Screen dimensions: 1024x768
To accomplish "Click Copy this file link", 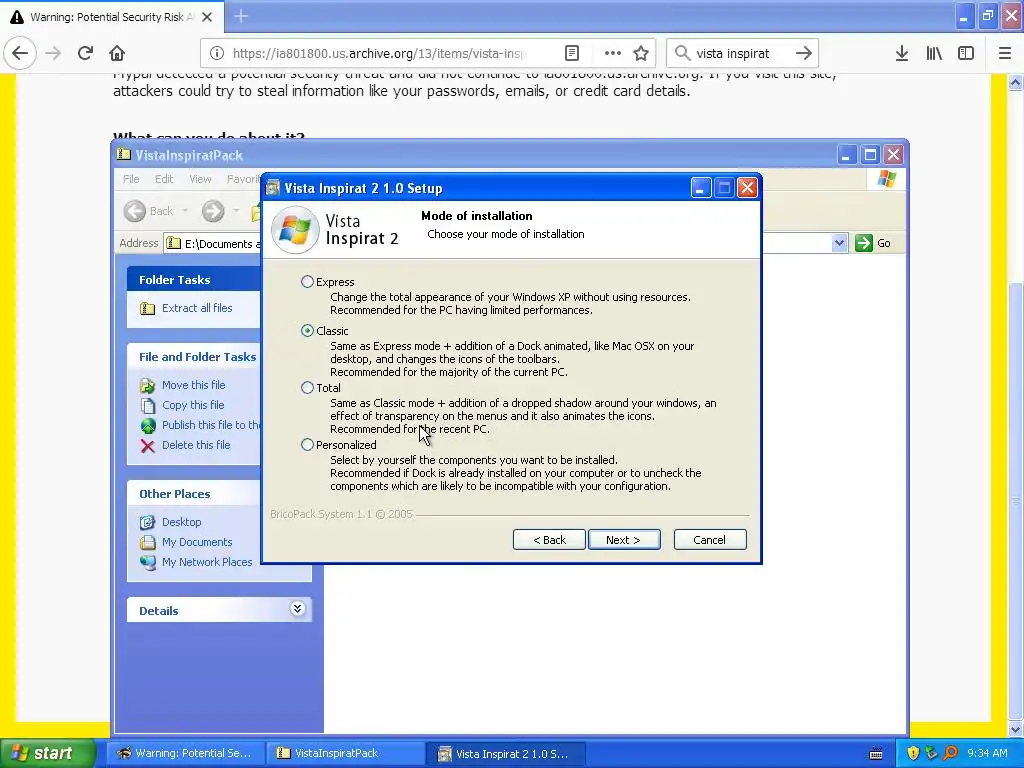I will [x=193, y=405].
